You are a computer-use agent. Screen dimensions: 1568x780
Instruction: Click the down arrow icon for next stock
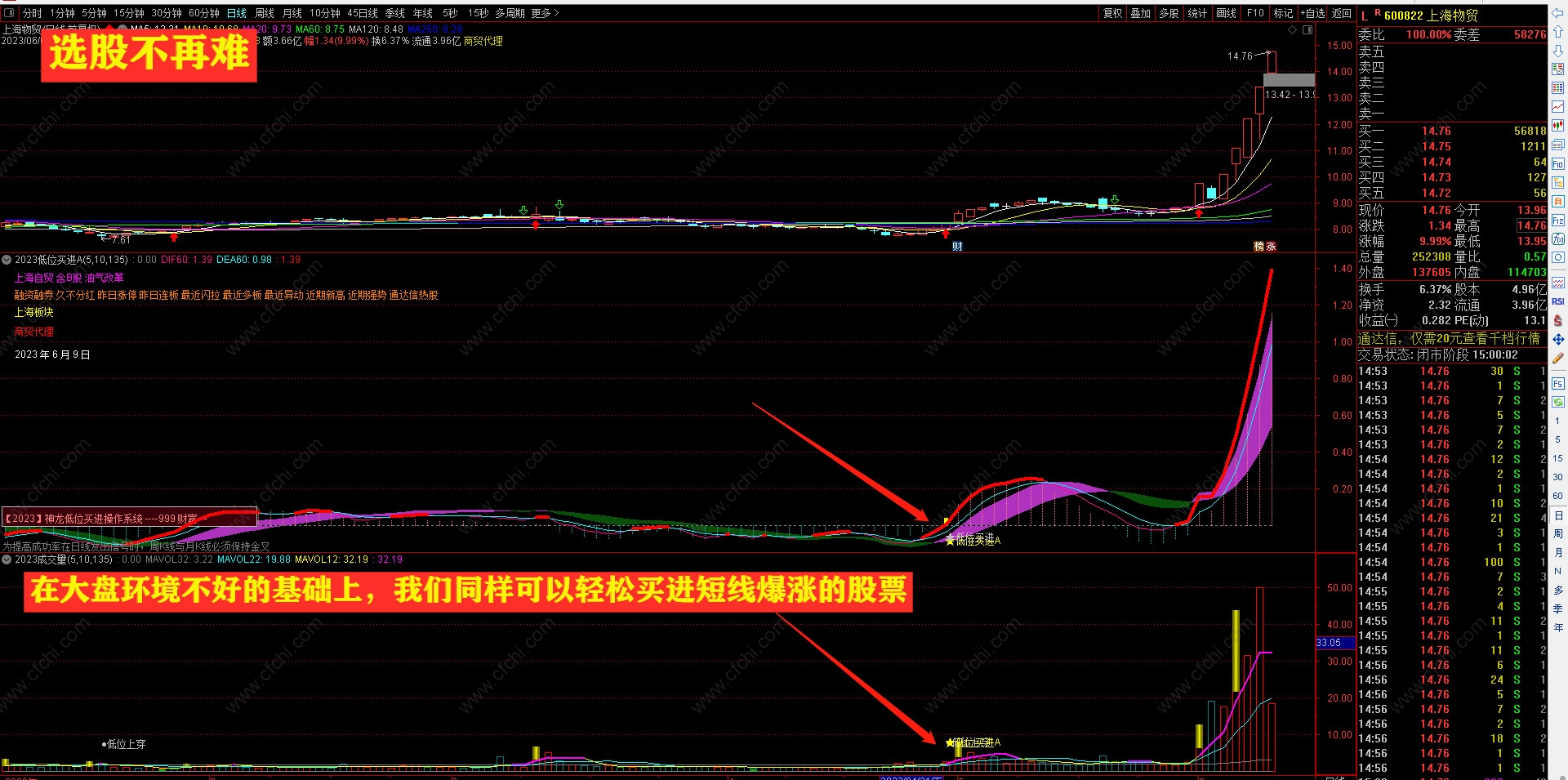(1557, 51)
